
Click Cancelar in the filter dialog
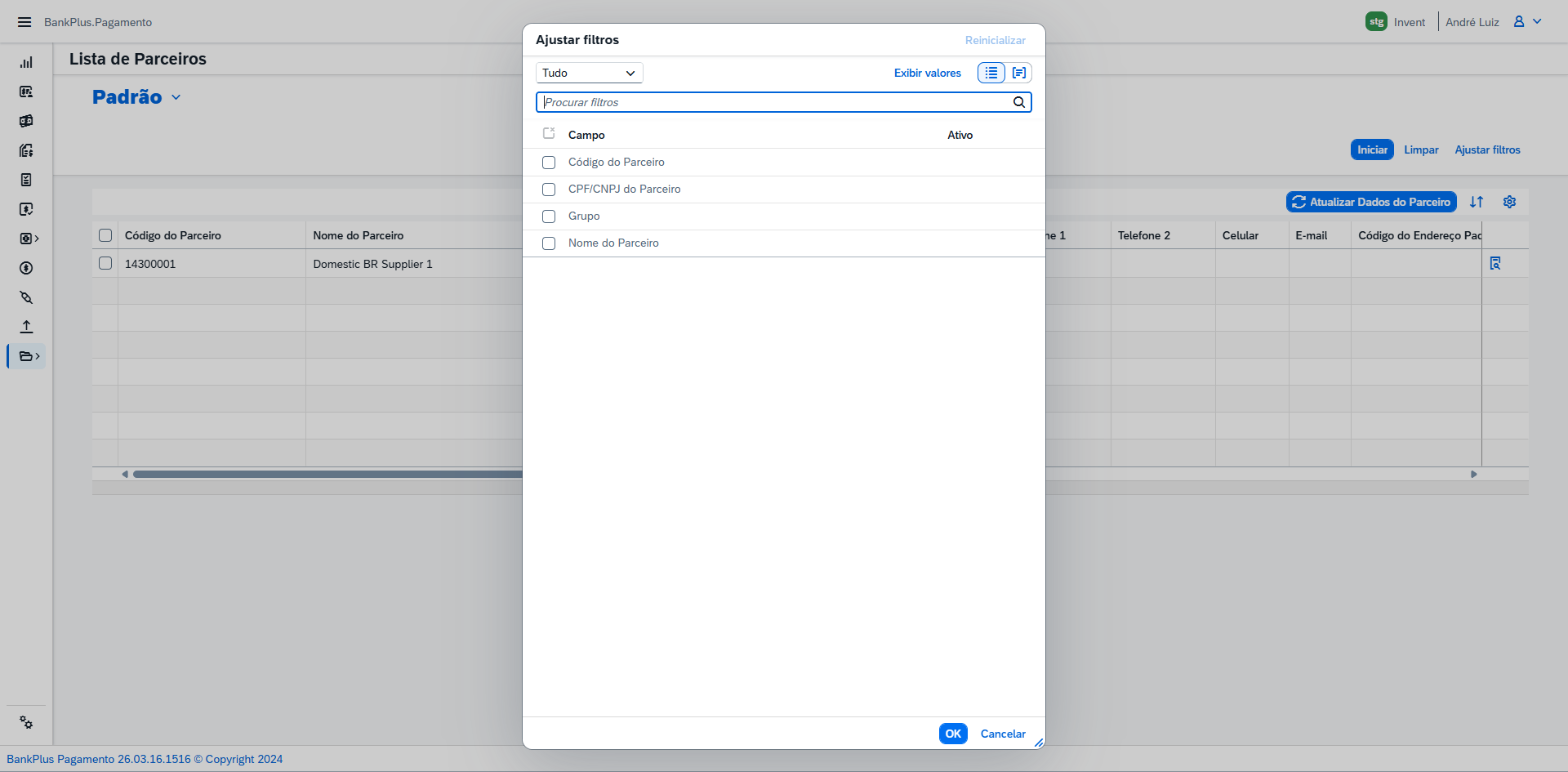pos(1003,734)
